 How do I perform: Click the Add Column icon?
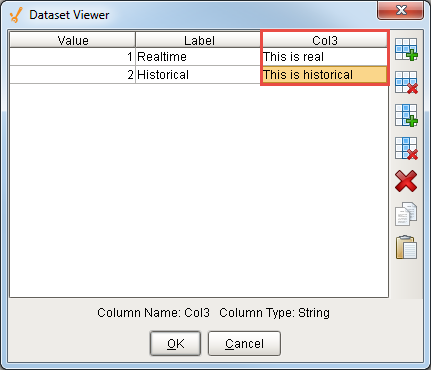pos(406,115)
